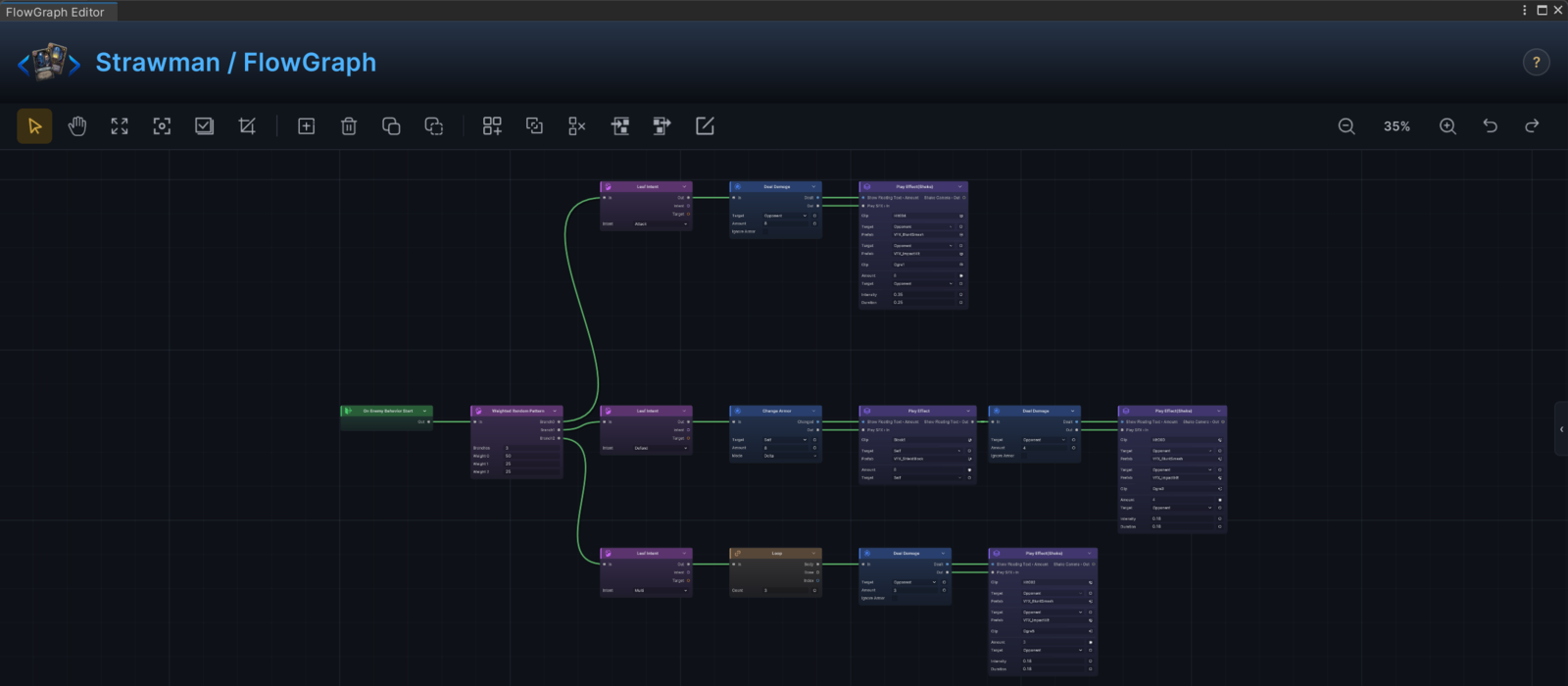Click the focus on selection icon
1568x686 pixels.
pyautogui.click(x=162, y=126)
